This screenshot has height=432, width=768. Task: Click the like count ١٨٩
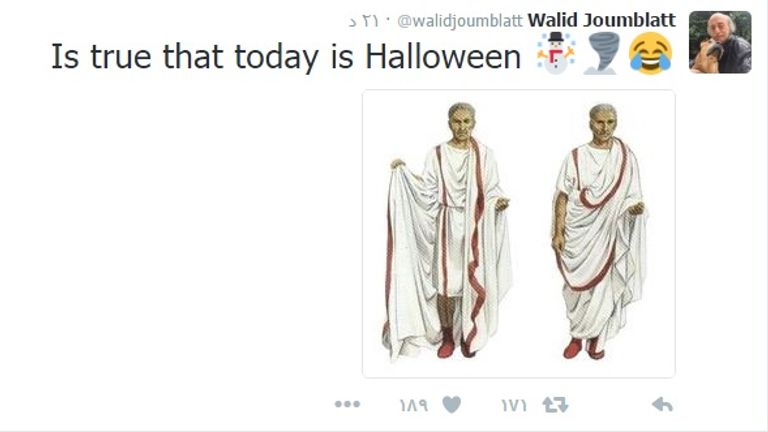(x=414, y=406)
